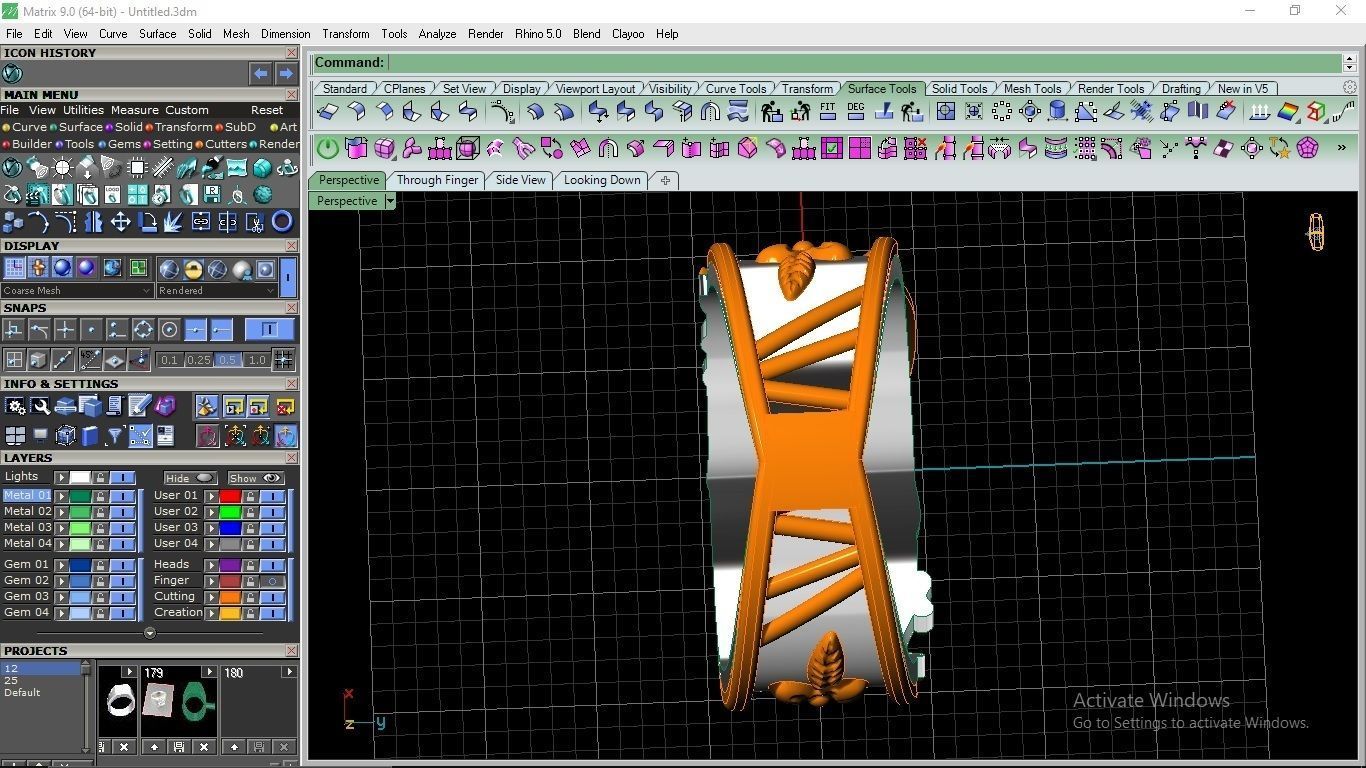
Task: Expand toolbar overflow chevron
Action: [1341, 148]
